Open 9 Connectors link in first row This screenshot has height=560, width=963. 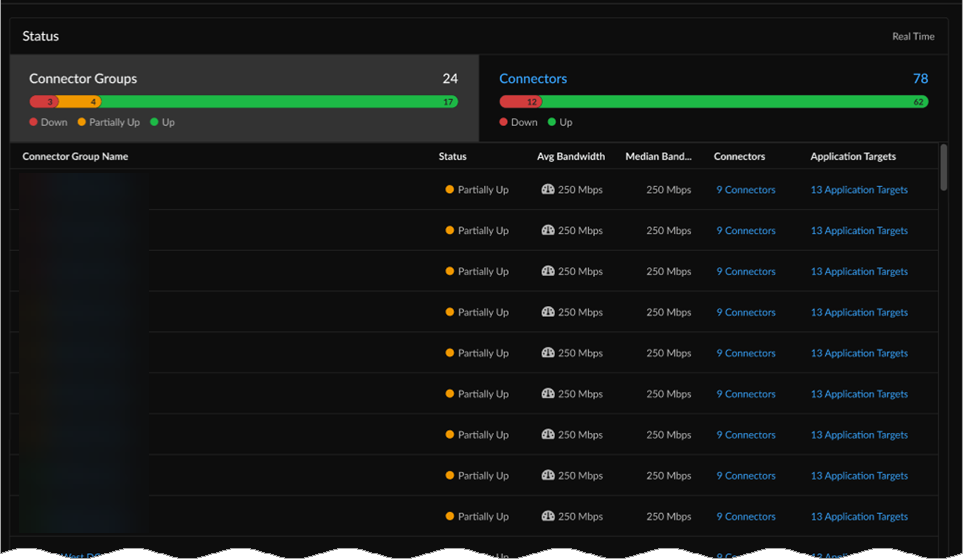(x=745, y=190)
